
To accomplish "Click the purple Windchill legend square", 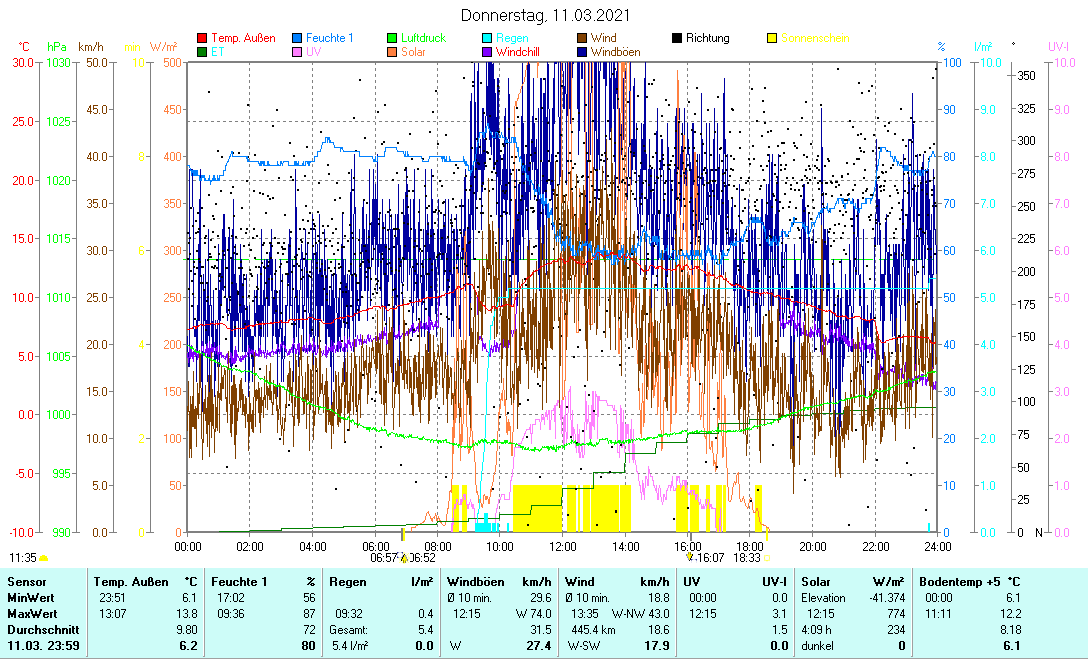I will [x=488, y=52].
